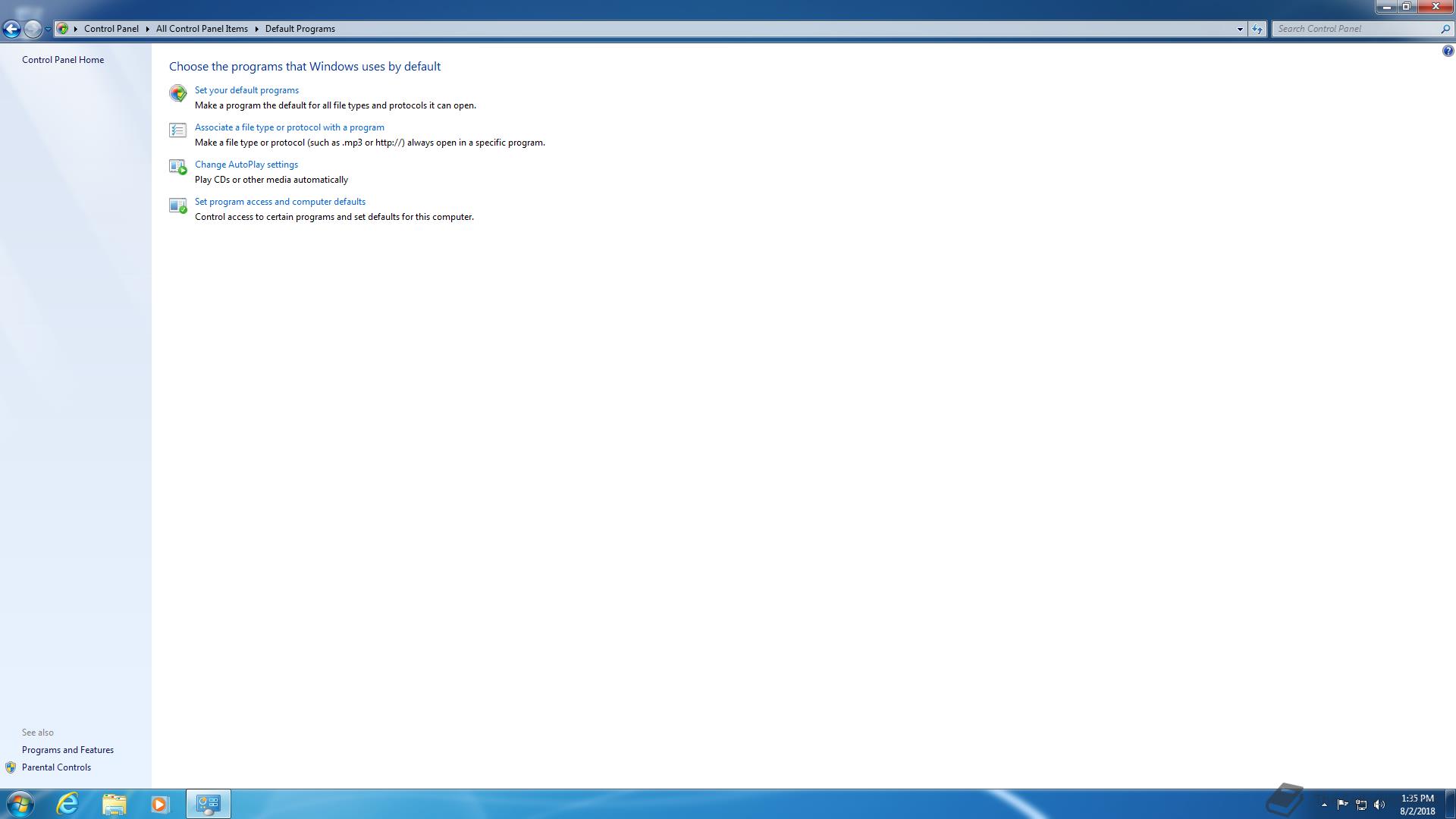The height and width of the screenshot is (819, 1456).
Task: Click the AutoPlay settings icon
Action: 177,167
